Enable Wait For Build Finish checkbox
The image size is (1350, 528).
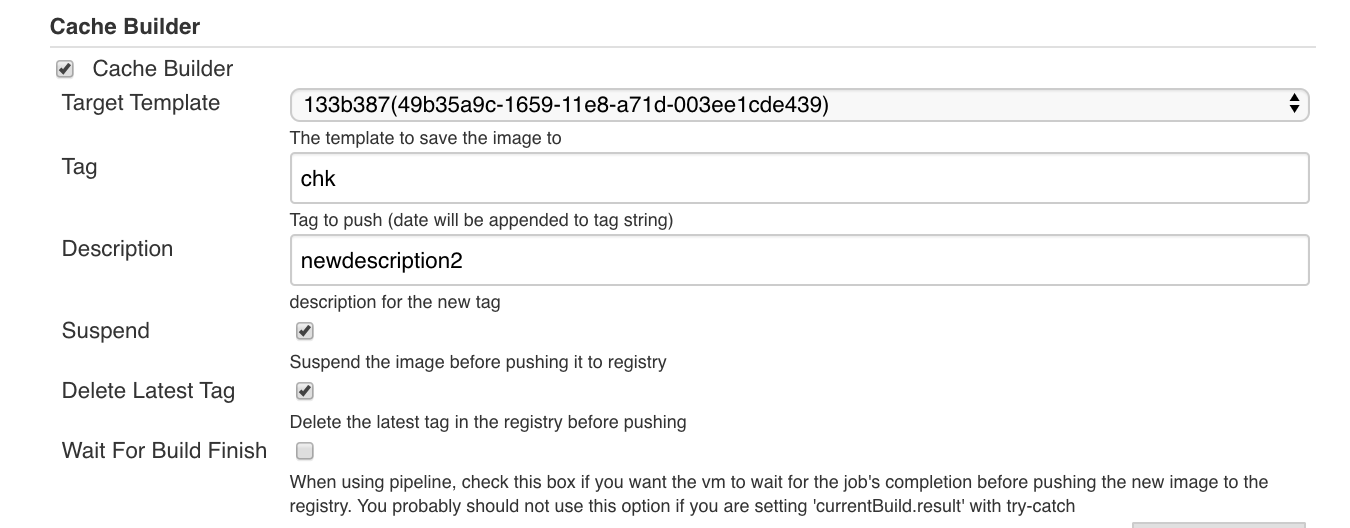pos(305,451)
